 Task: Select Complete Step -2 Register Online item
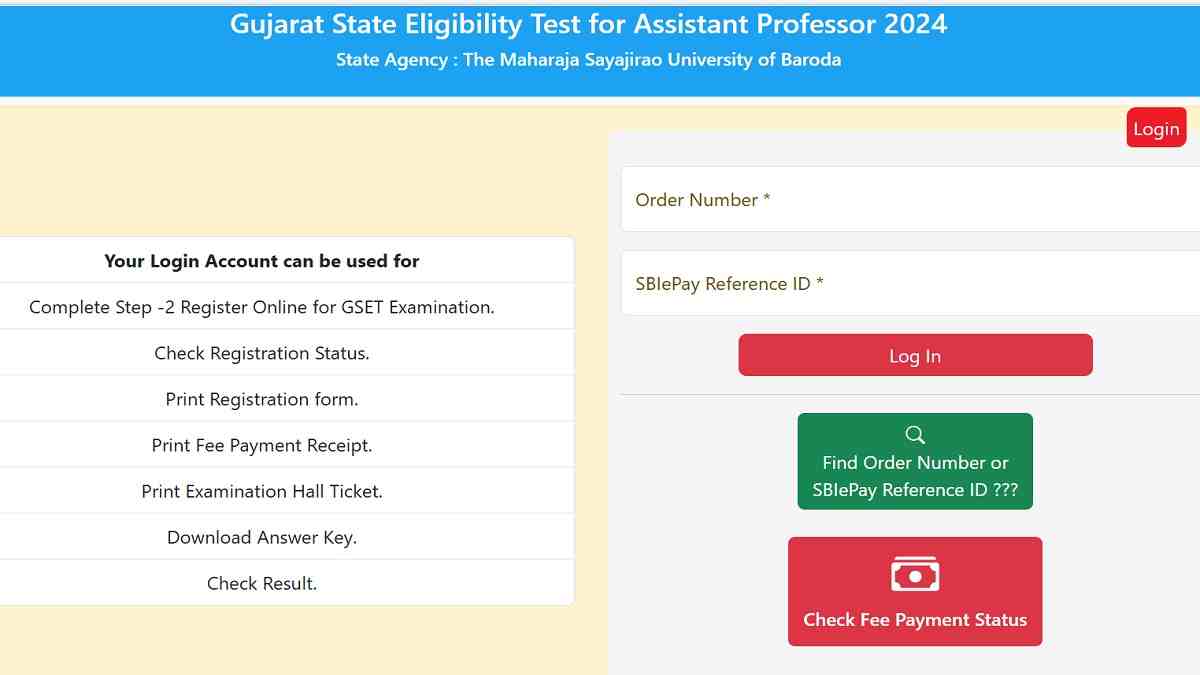[x=262, y=307]
